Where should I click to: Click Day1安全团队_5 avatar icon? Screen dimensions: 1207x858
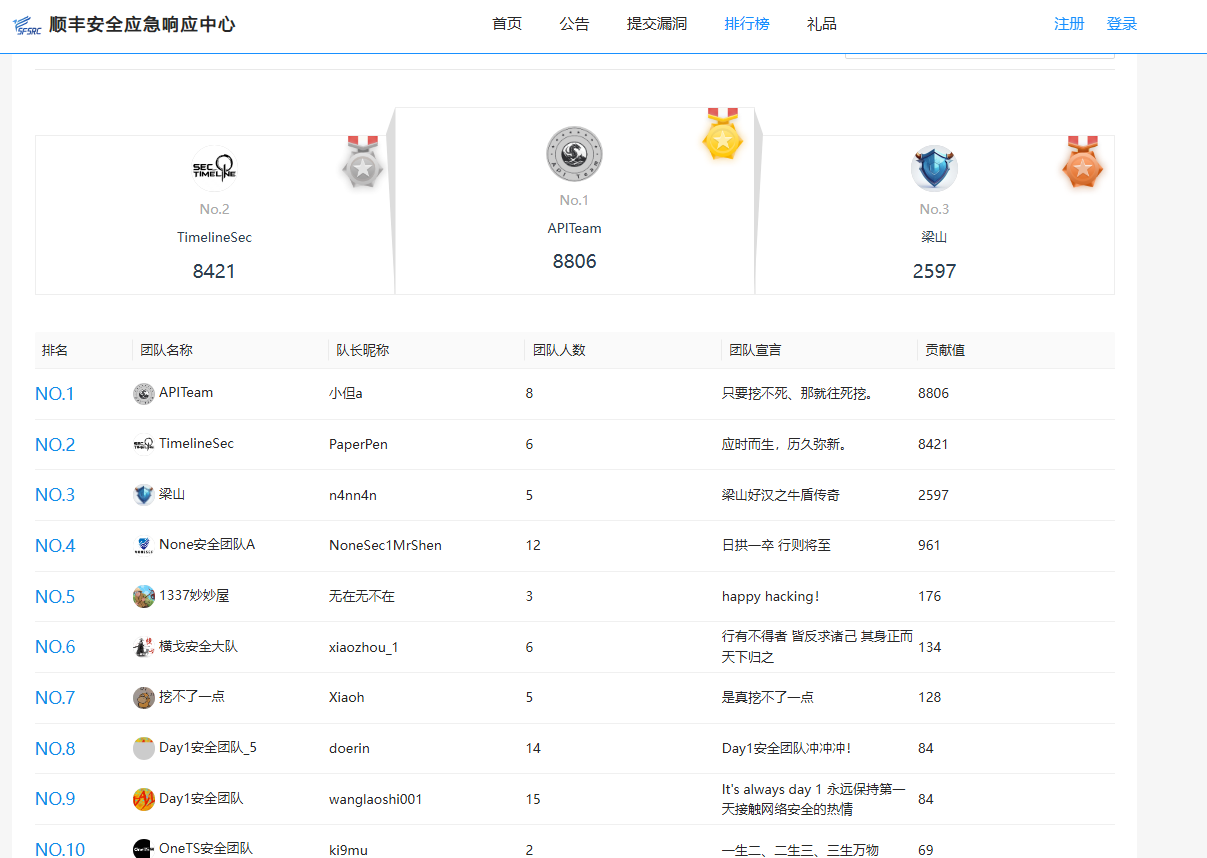(143, 748)
